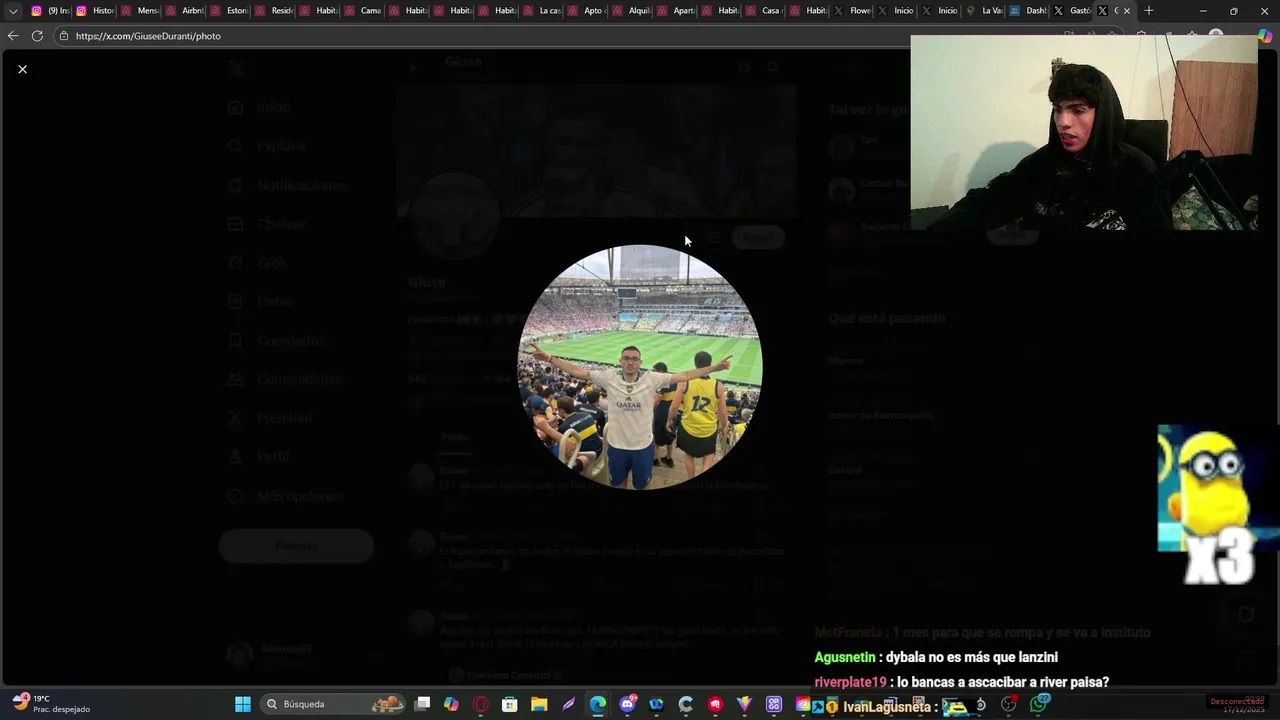Image resolution: width=1280 pixels, height=720 pixels.
Task: Switch to the 'Resid' browser tab
Action: pos(274,11)
